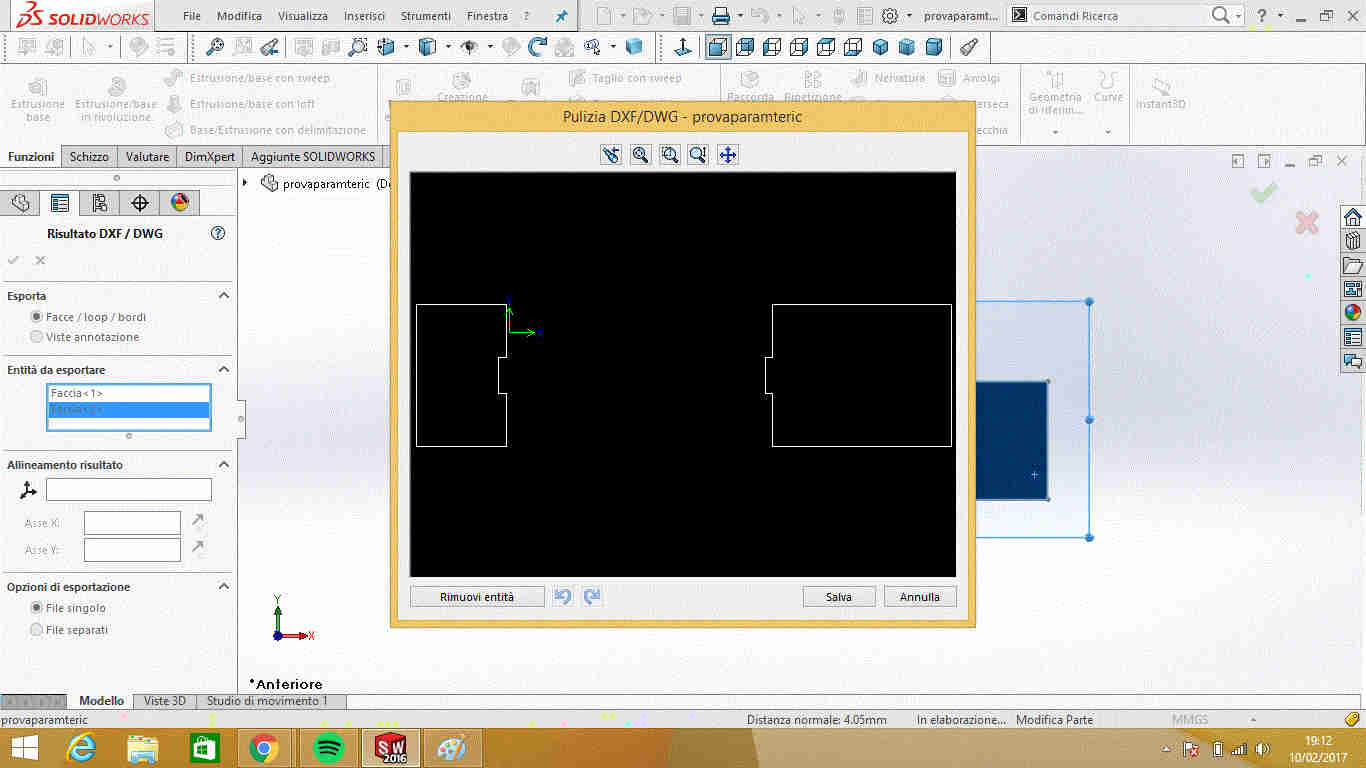Viewport: 1366px width, 768px height.
Task: Click the Annulla button
Action: (920, 597)
